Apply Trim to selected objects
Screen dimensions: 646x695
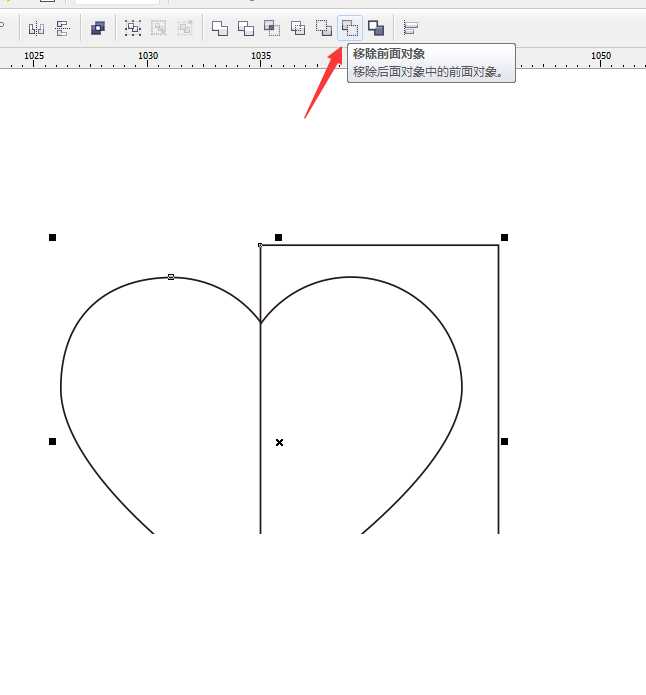coord(245,28)
